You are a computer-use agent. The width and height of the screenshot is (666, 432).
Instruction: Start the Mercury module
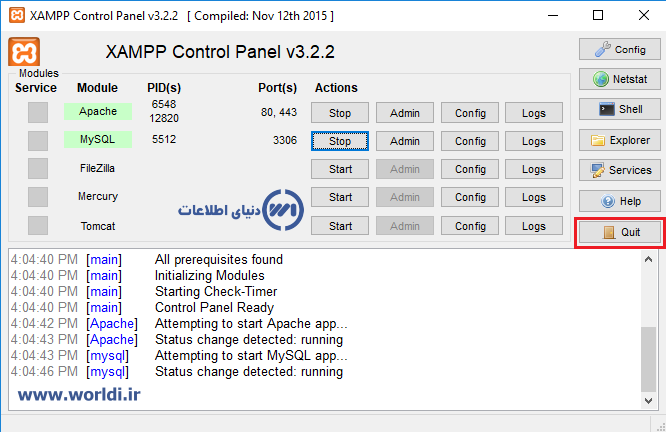[x=340, y=197]
